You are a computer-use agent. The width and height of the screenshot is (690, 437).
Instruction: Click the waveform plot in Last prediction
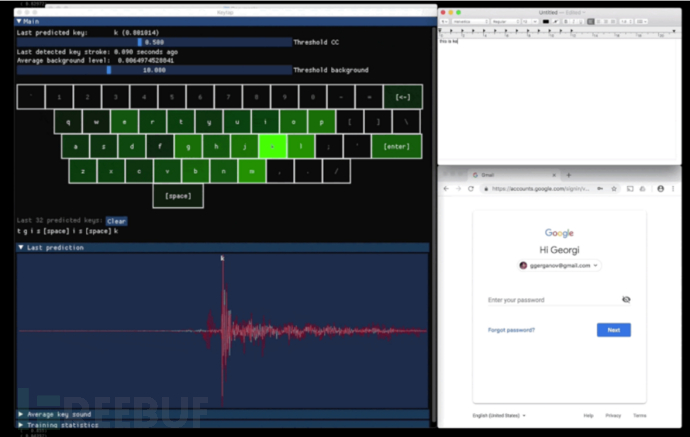tap(222, 331)
